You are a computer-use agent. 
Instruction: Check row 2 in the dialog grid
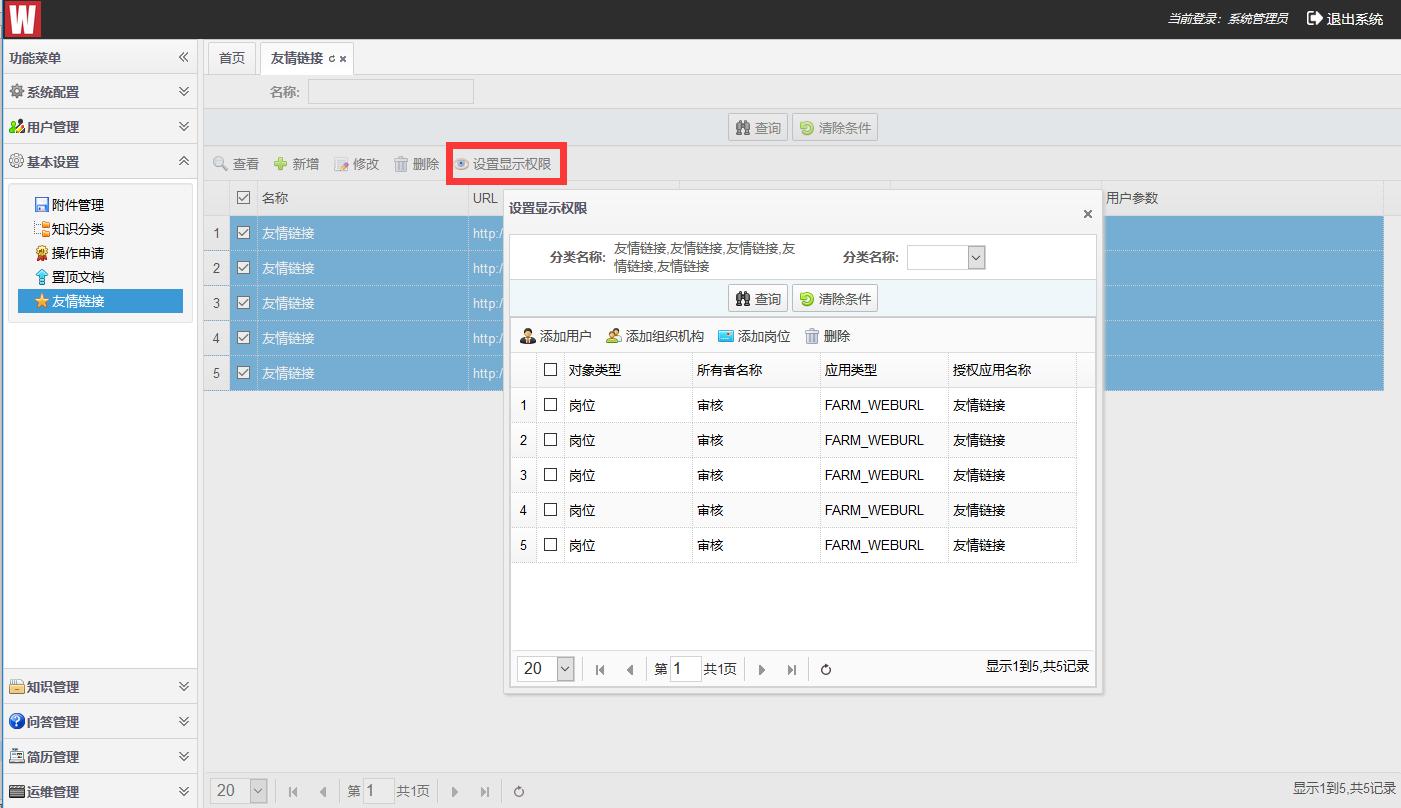[550, 440]
